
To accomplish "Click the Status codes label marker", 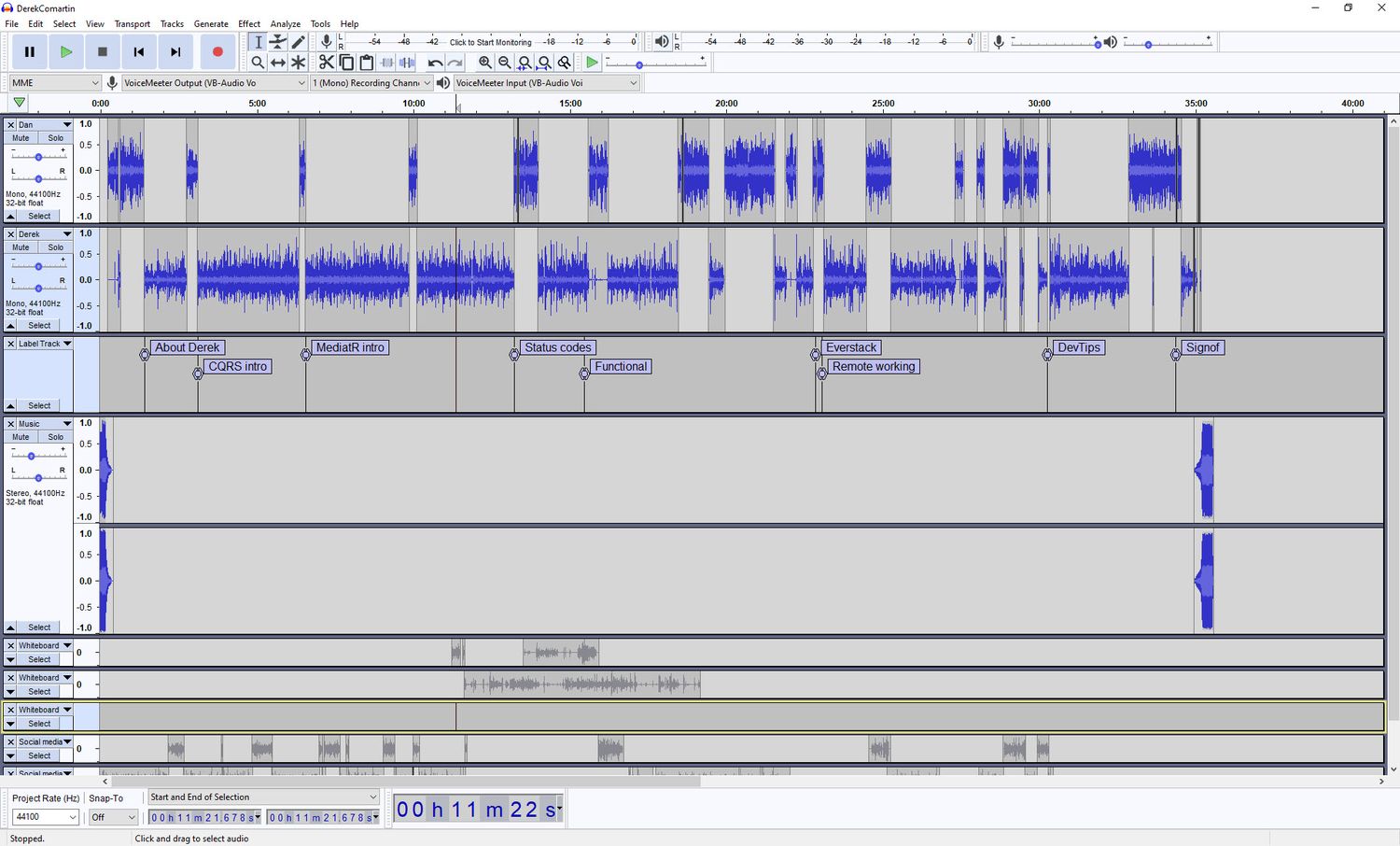I will point(557,347).
